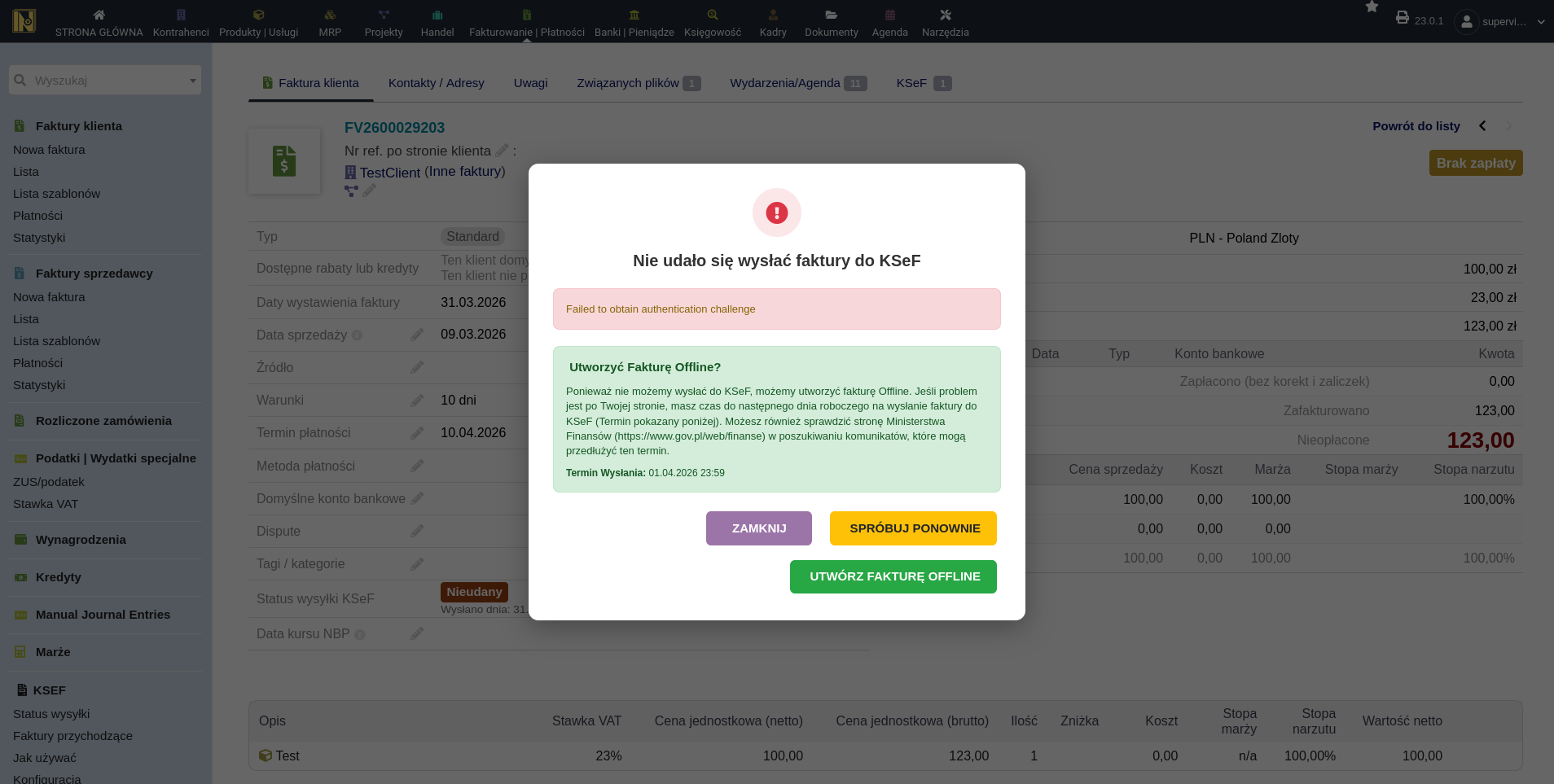Open the Powrót do listy link
Viewport: 1554px width, 784px height.
(1416, 126)
